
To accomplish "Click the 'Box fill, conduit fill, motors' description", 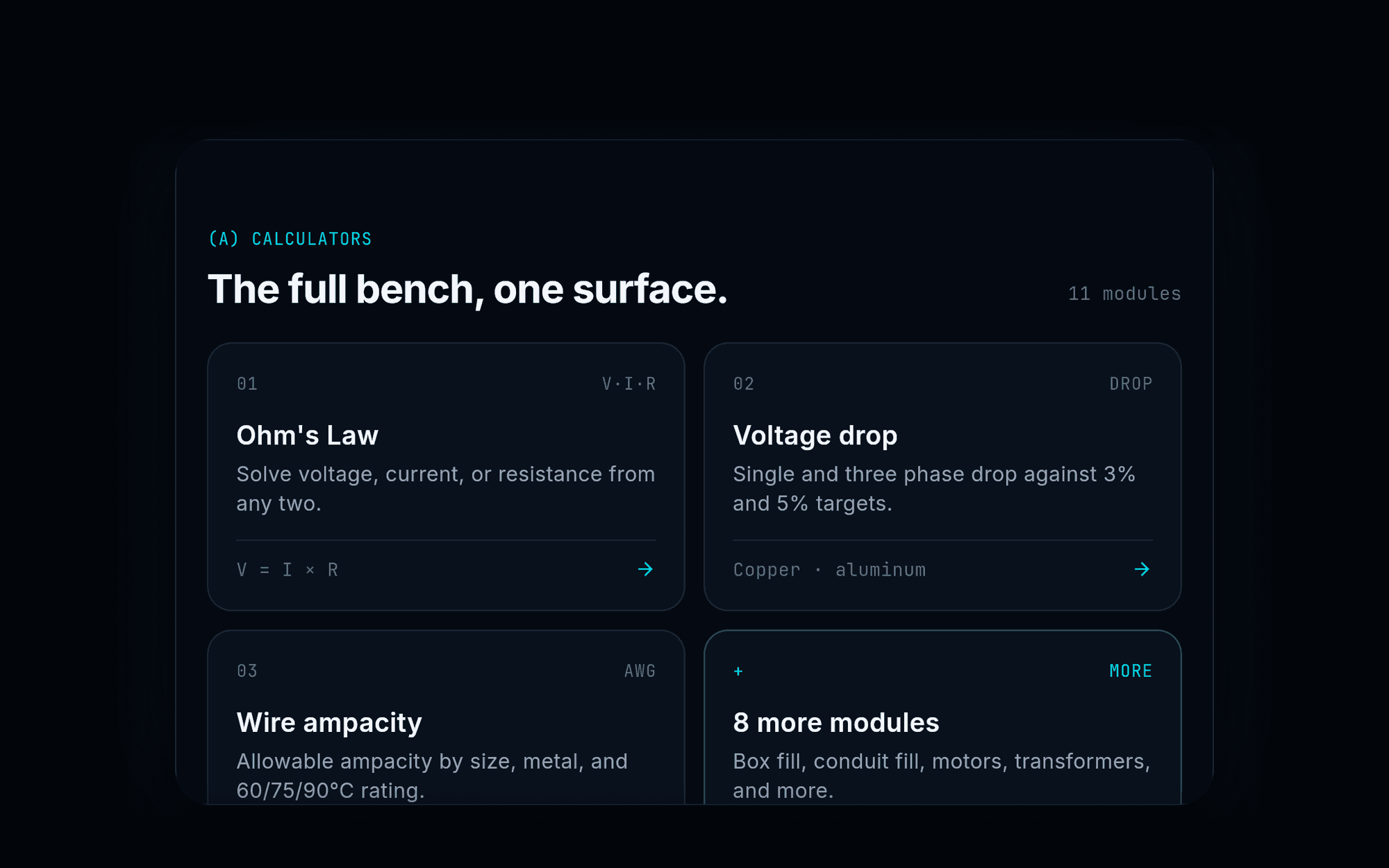I will (942, 776).
